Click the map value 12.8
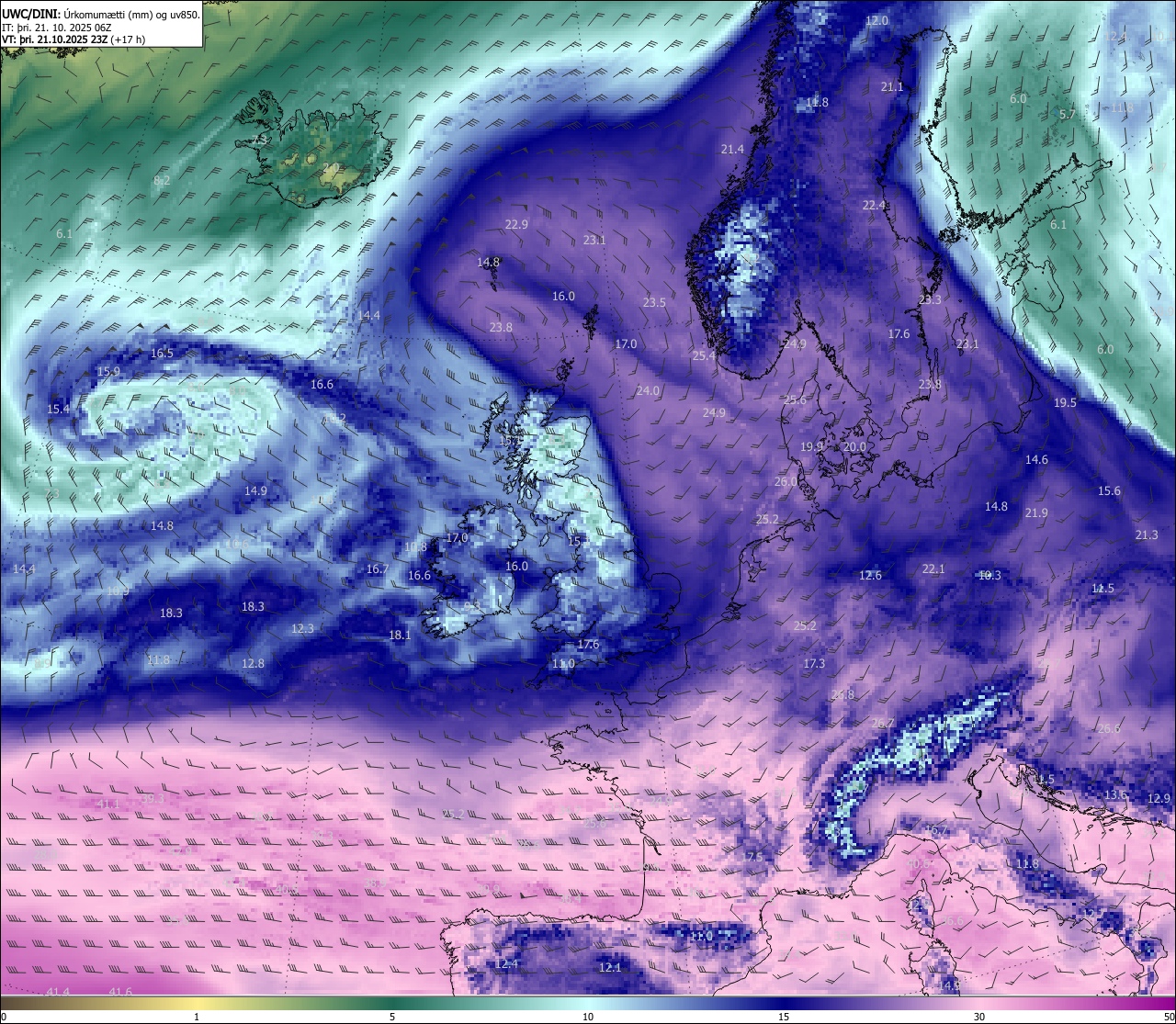This screenshot has height=1024, width=1176. pos(253,664)
